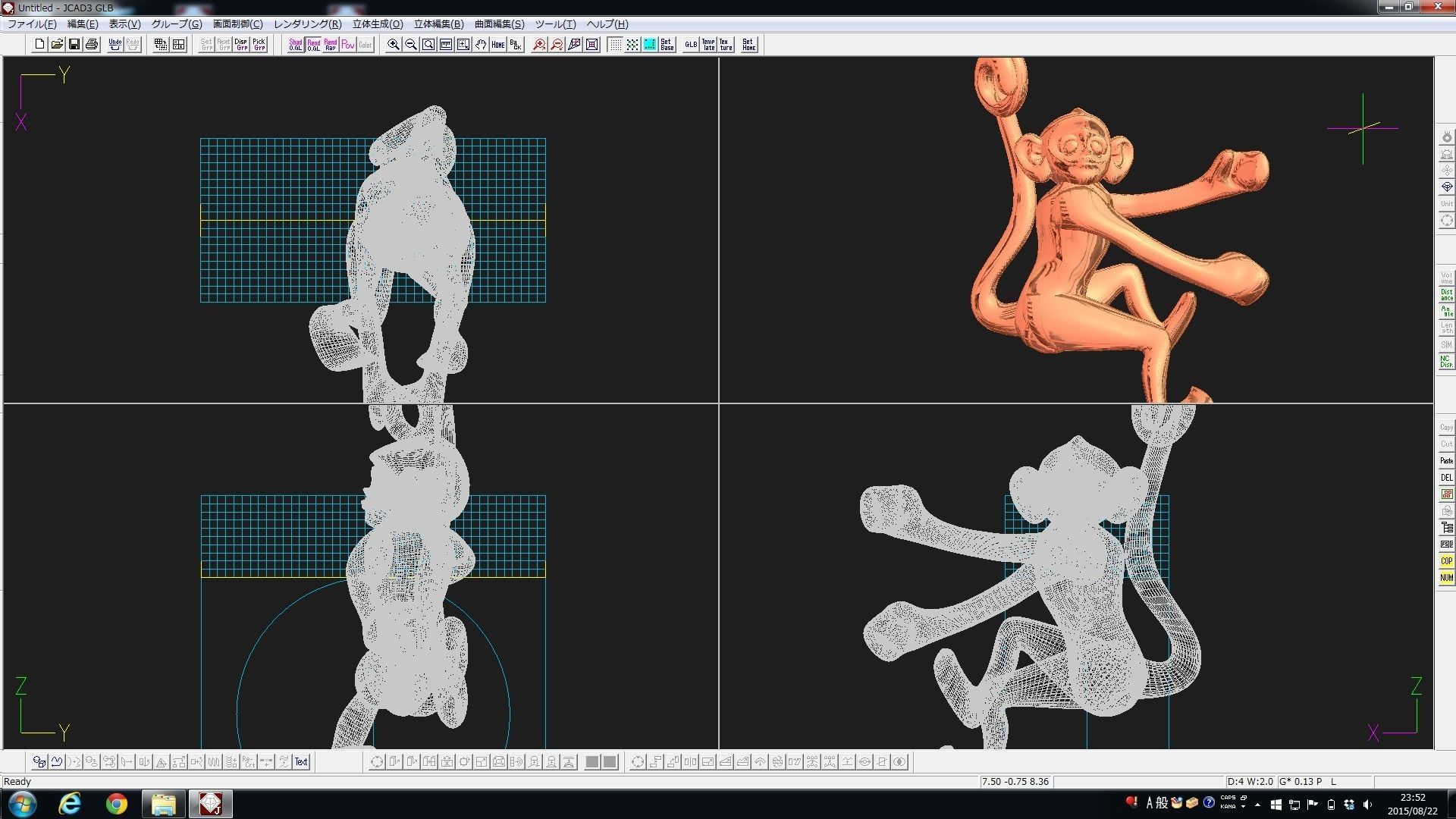Create a new file with the blank-page icon
1456x819 pixels.
(x=39, y=45)
